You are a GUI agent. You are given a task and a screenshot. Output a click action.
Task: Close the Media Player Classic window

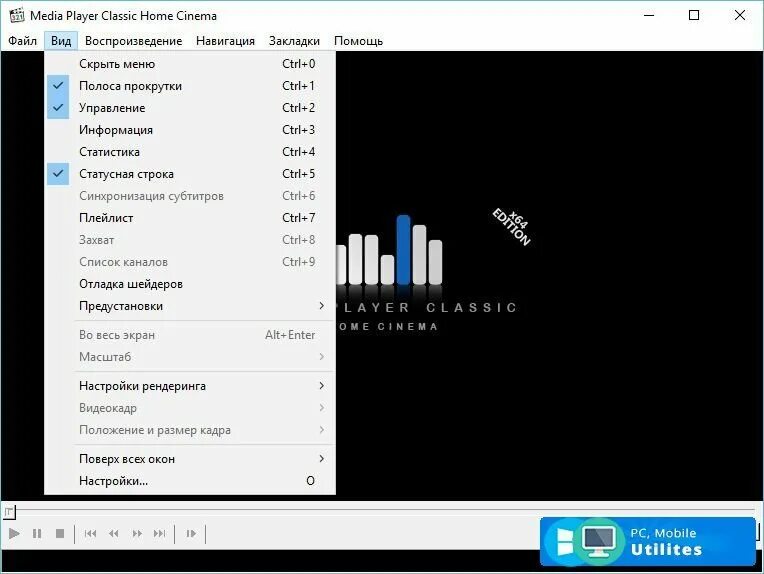740,15
